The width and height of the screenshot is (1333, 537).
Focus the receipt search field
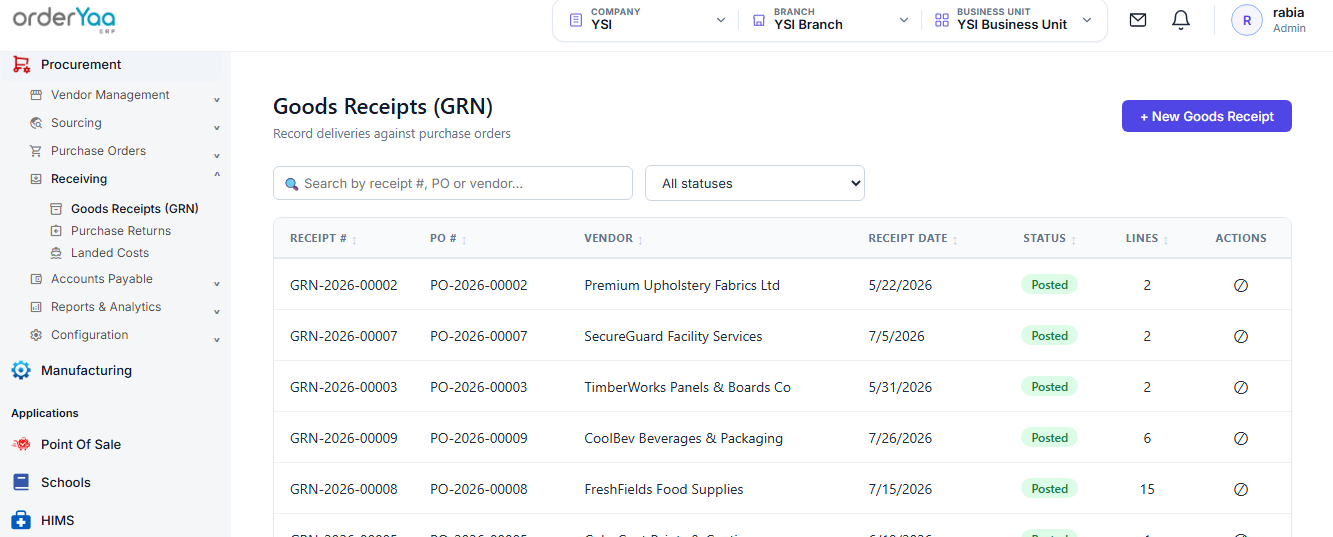coord(453,183)
